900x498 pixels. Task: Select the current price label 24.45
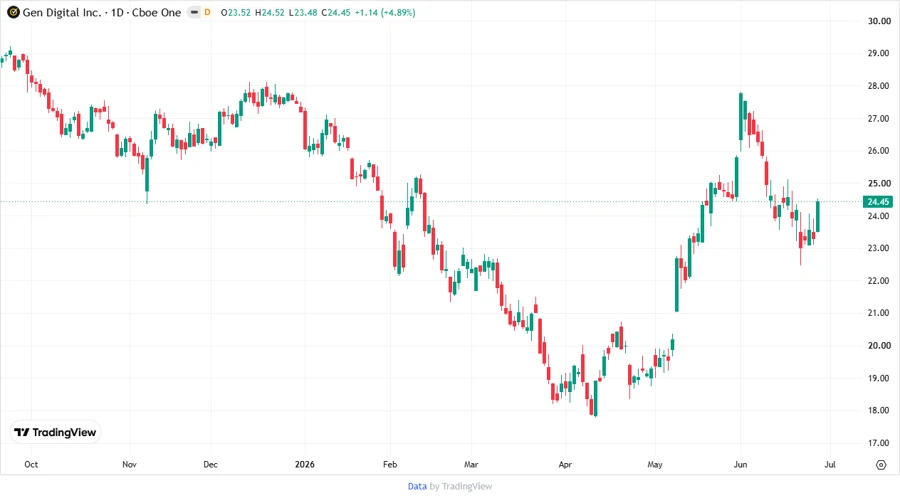[x=878, y=201]
